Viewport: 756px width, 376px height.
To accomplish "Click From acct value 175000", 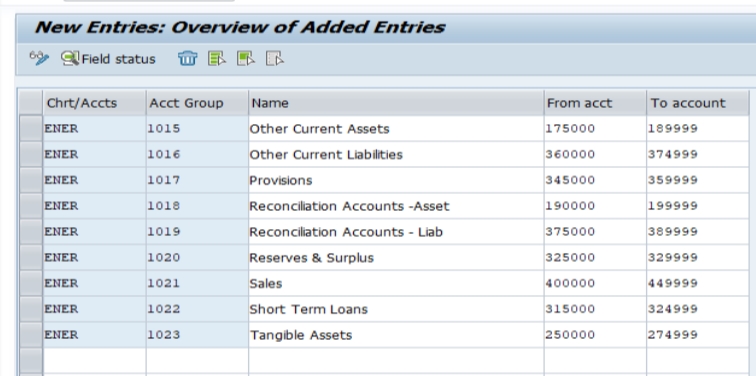I will 595,129.
